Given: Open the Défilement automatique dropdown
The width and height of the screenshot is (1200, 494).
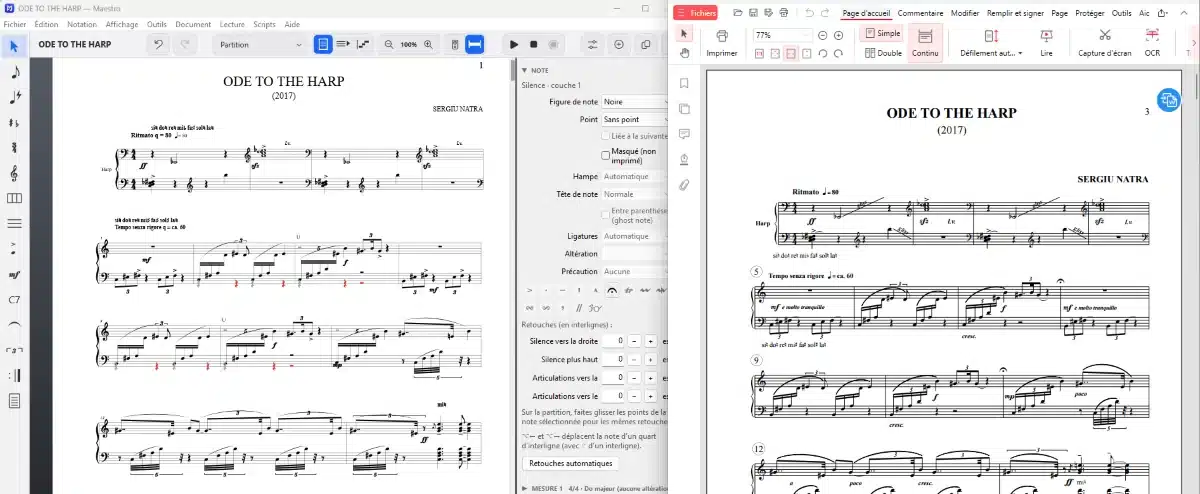Looking at the screenshot, I should 991,42.
